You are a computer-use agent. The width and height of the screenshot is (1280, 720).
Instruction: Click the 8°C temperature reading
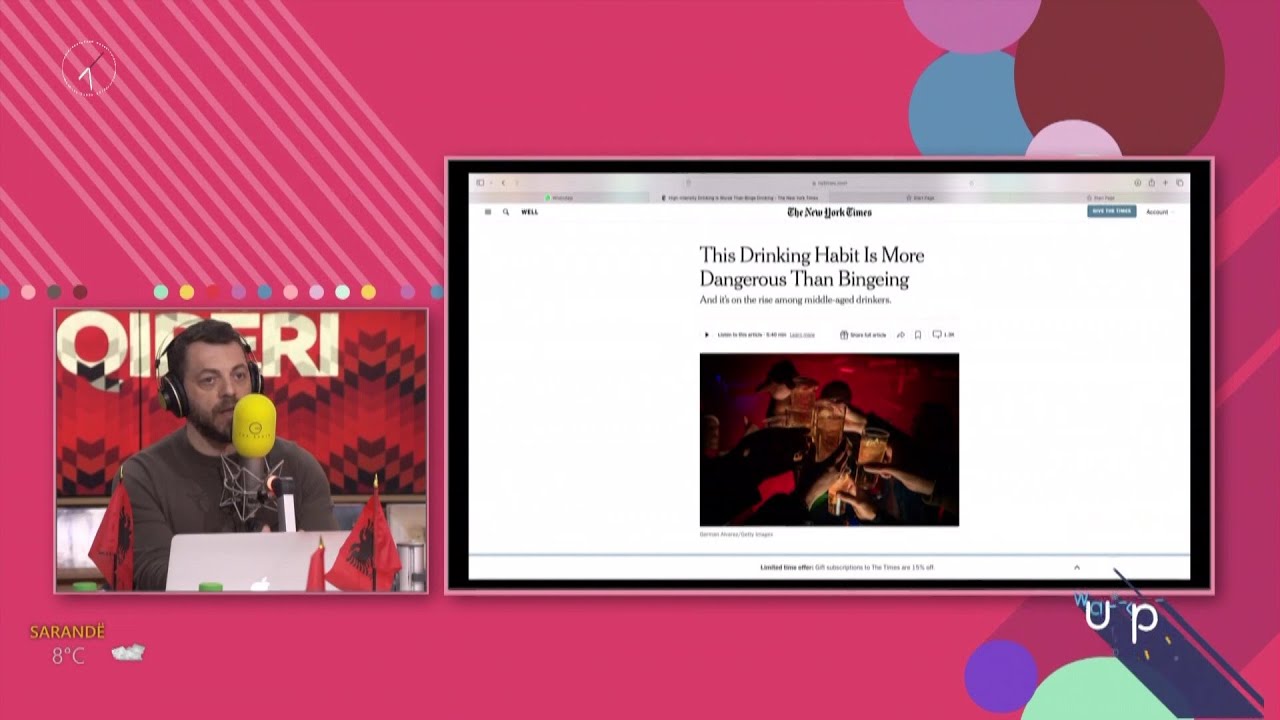tap(68, 656)
